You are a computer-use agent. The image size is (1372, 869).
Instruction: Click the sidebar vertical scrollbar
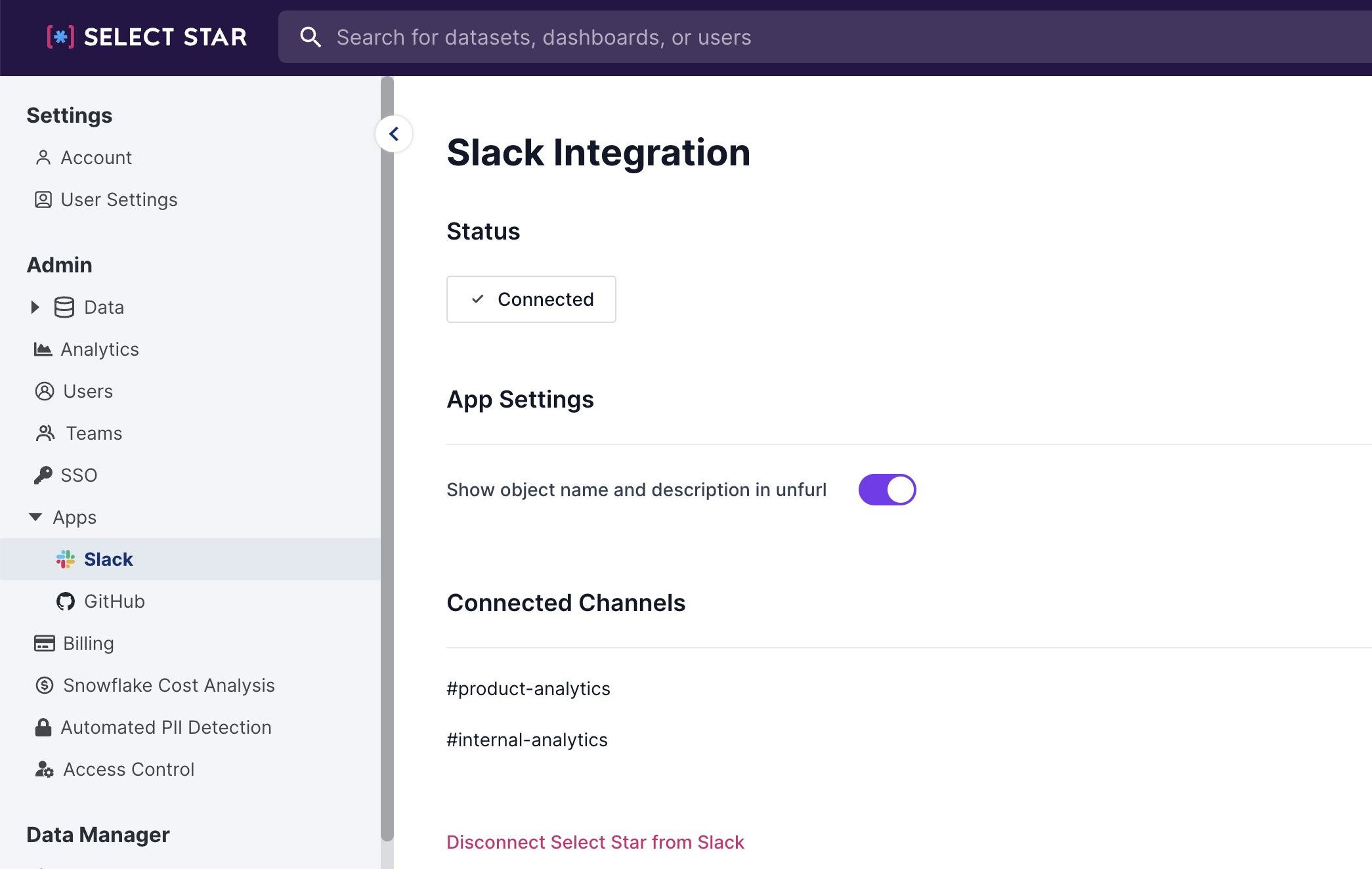tap(387, 459)
